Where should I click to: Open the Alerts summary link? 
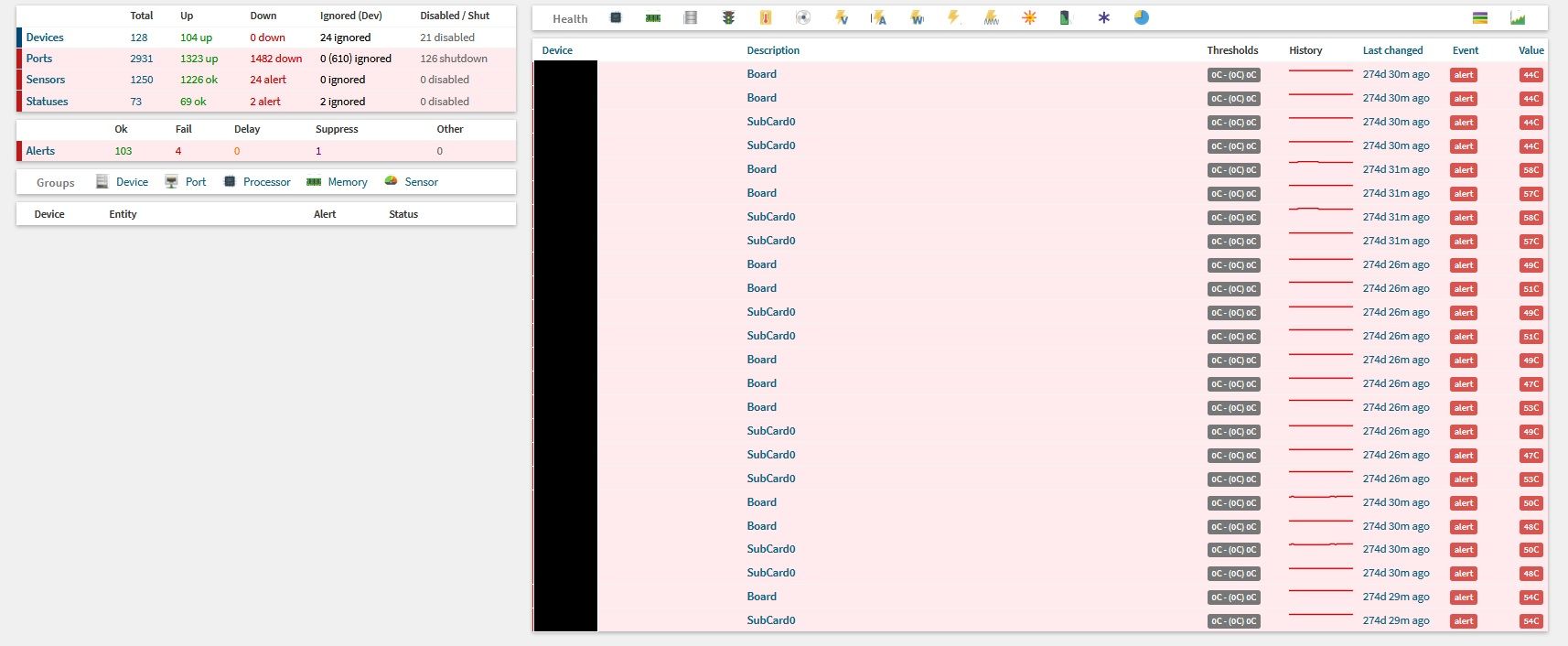pos(40,151)
